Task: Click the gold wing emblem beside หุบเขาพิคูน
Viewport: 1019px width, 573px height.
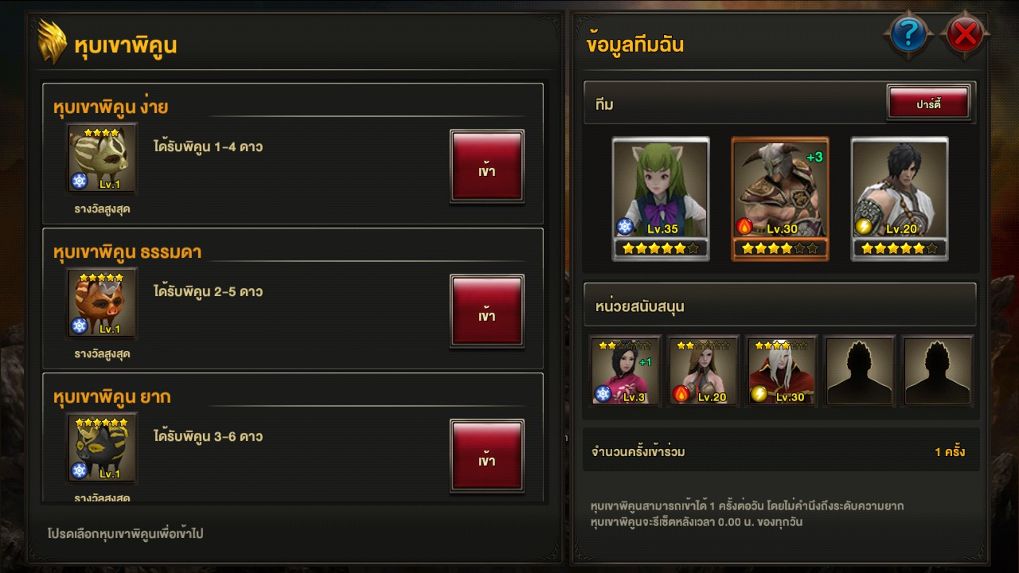Action: (x=51, y=42)
